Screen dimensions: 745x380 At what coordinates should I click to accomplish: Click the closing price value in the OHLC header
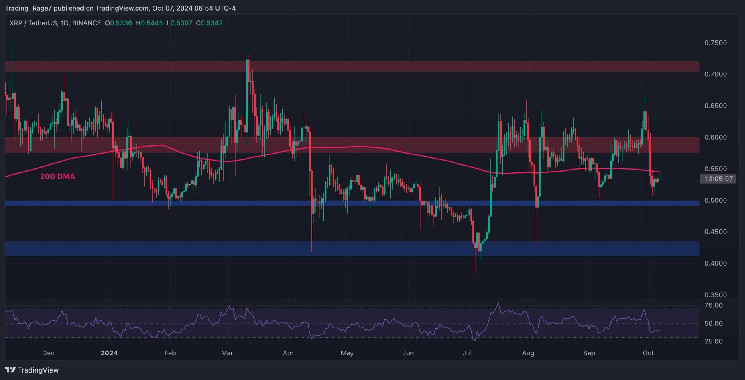213,23
